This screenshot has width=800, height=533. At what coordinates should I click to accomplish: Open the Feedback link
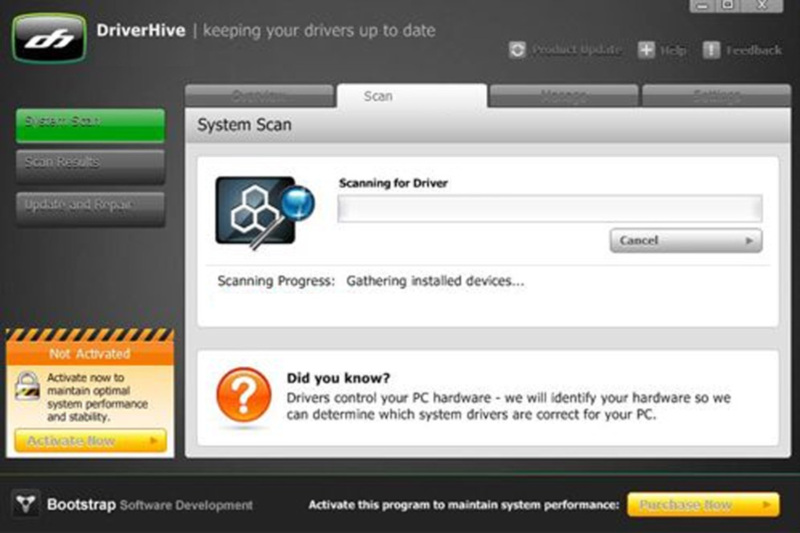[x=754, y=50]
